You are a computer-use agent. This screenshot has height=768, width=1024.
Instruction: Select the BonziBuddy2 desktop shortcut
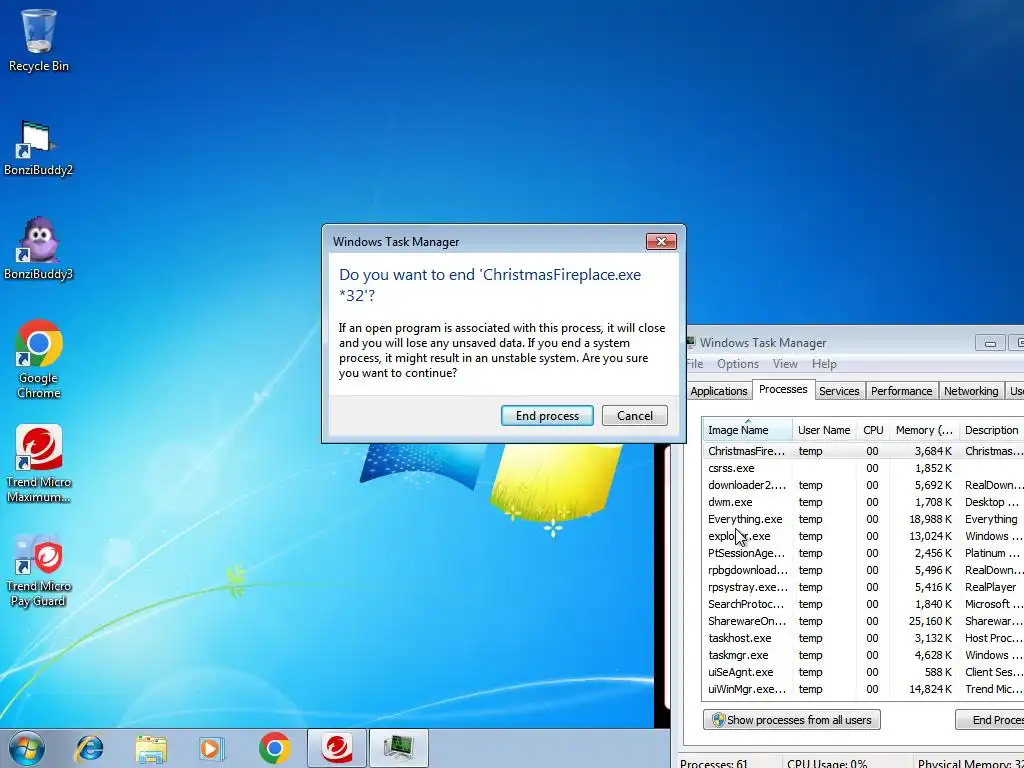click(x=38, y=148)
